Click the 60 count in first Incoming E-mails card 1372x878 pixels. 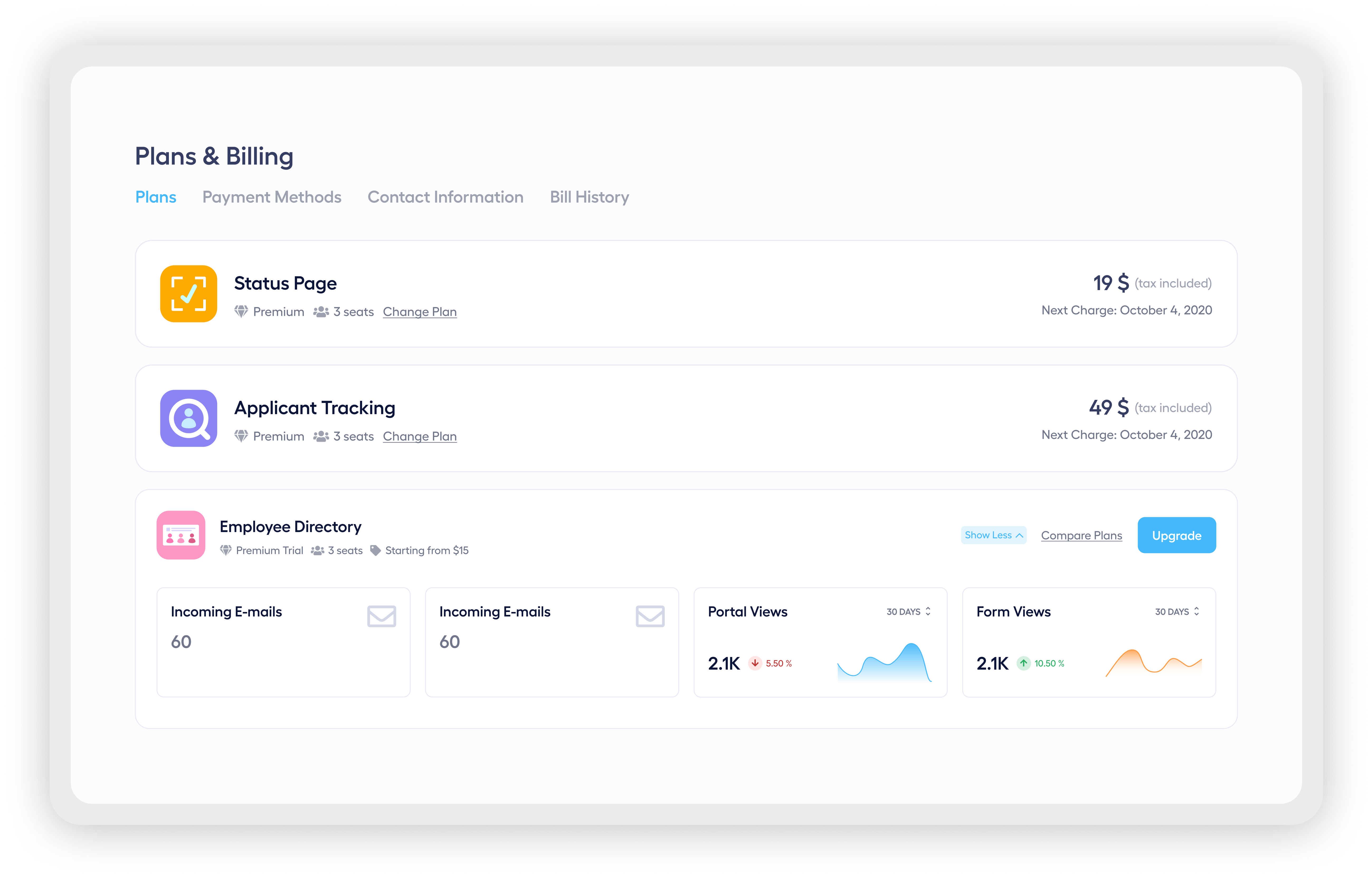coord(181,642)
